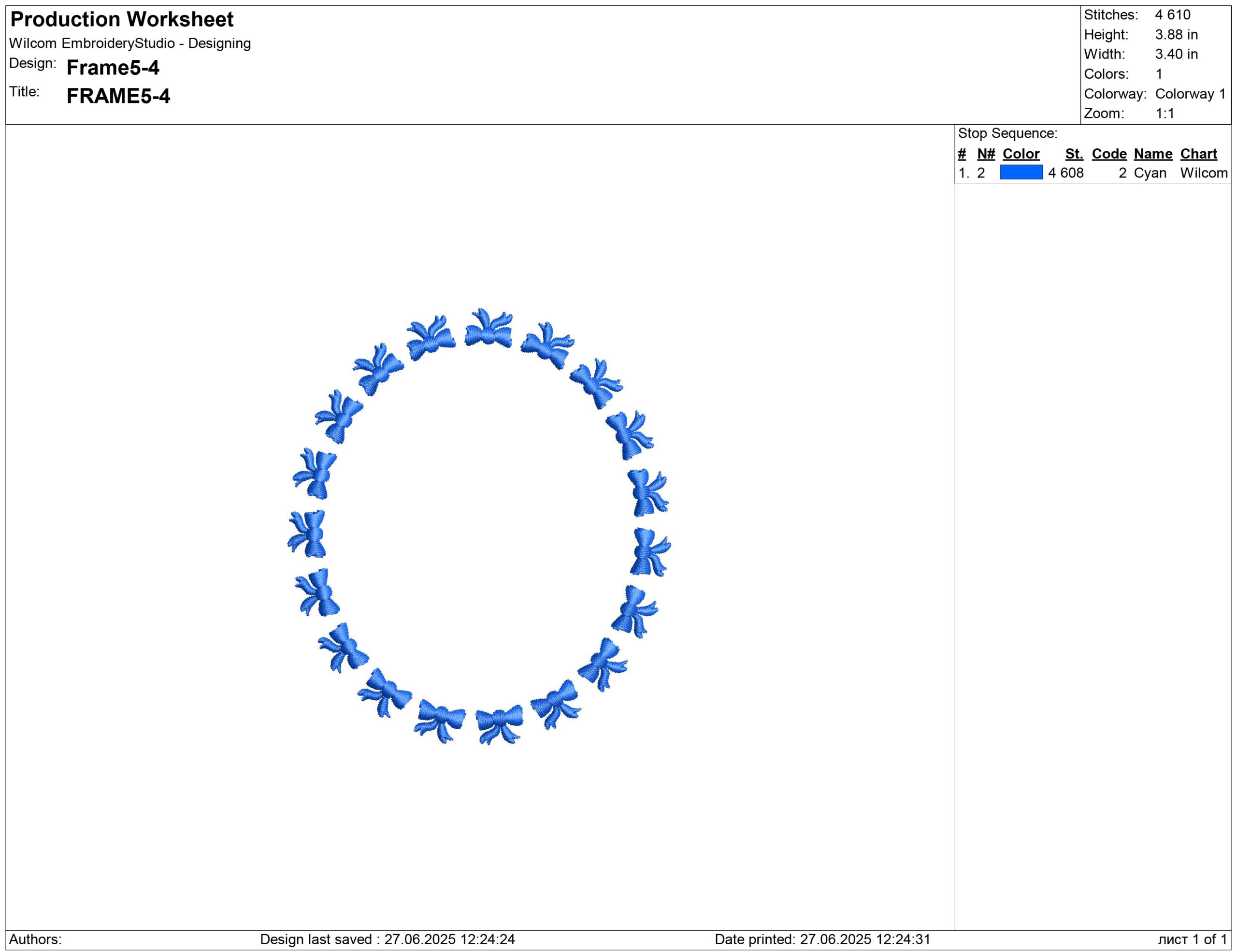Image resolution: width=1237 pixels, height=952 pixels.
Task: Click the Code column header
Action: 1109,154
